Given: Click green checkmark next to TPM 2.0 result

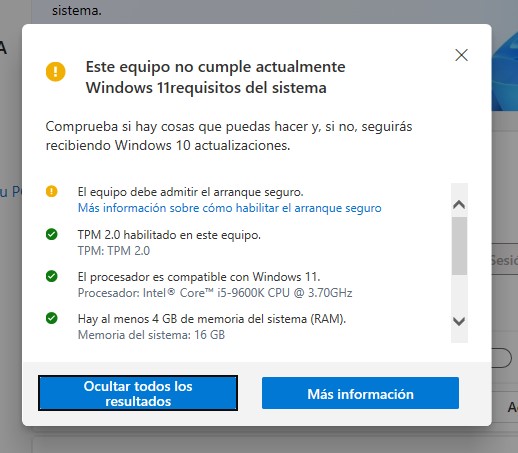Looking at the screenshot, I should tap(52, 234).
